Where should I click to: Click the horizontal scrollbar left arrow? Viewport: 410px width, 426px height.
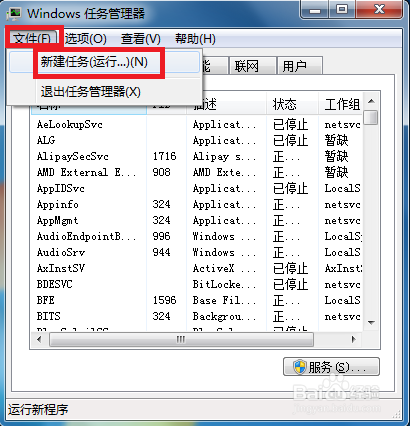39,340
